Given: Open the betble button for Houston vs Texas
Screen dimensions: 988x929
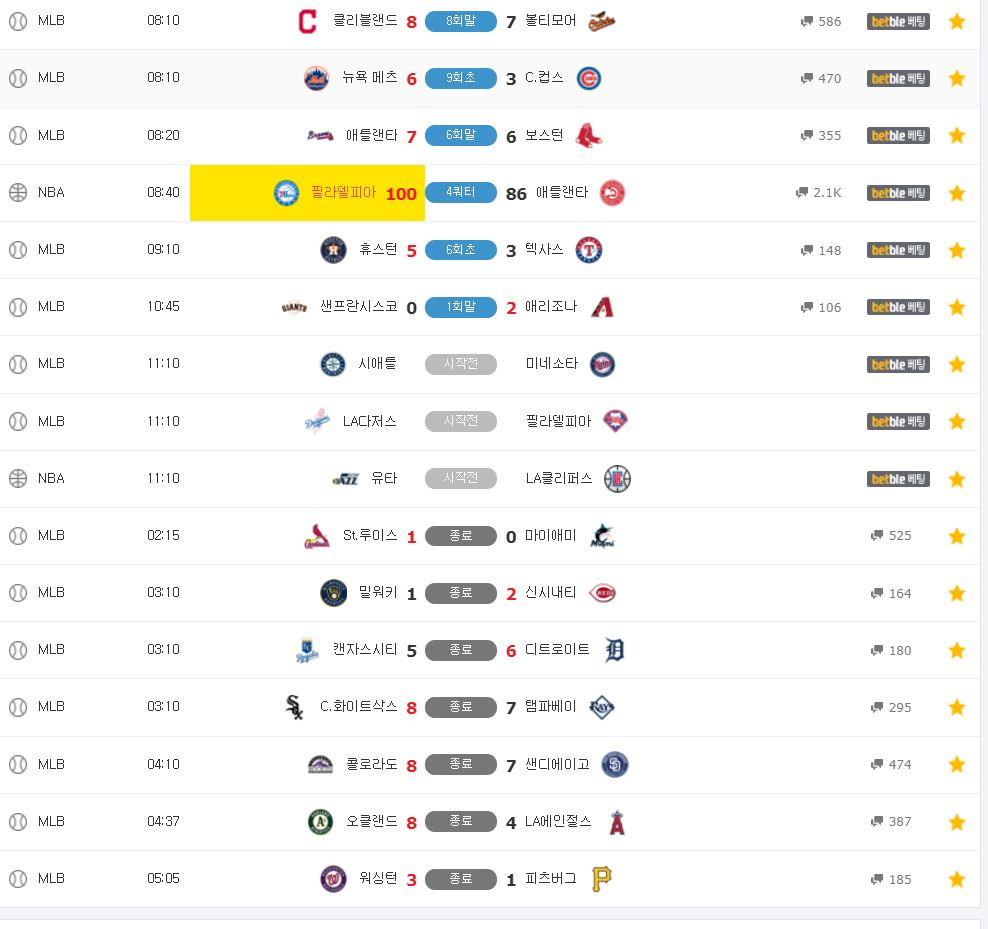Looking at the screenshot, I should [898, 250].
